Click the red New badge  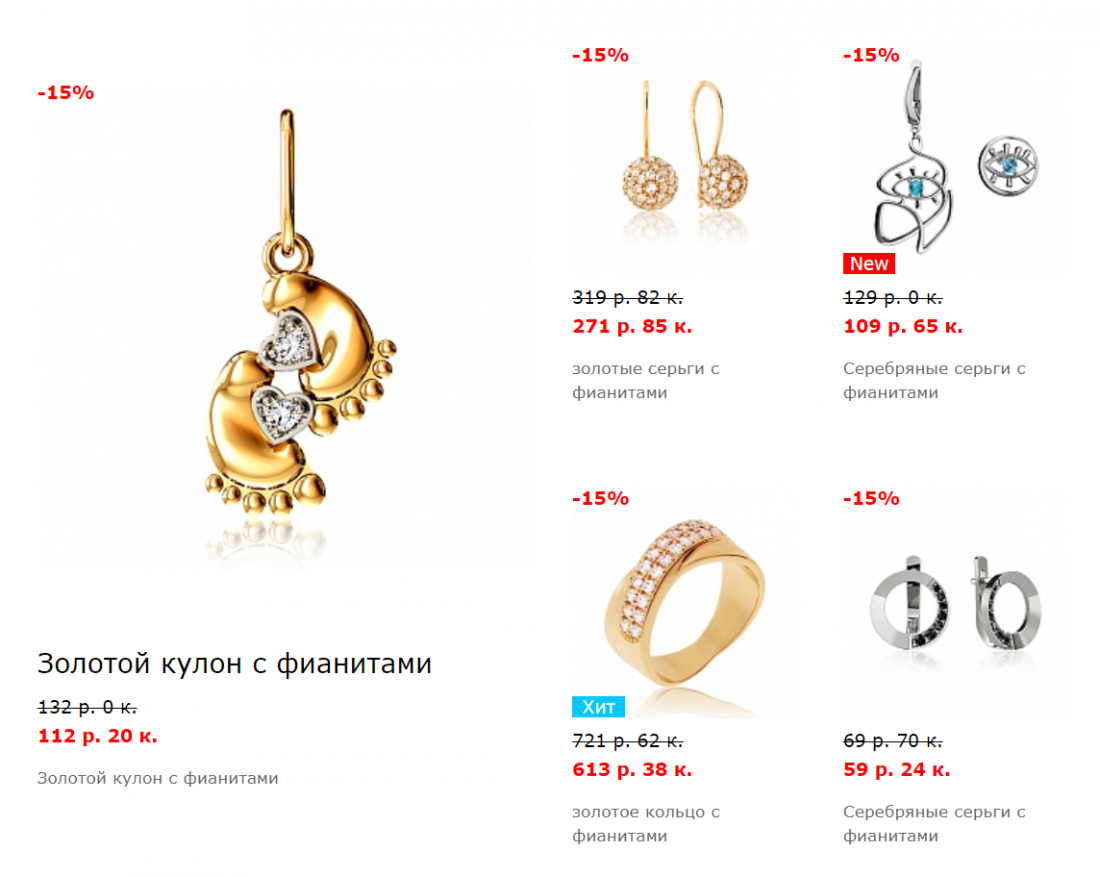coord(868,264)
